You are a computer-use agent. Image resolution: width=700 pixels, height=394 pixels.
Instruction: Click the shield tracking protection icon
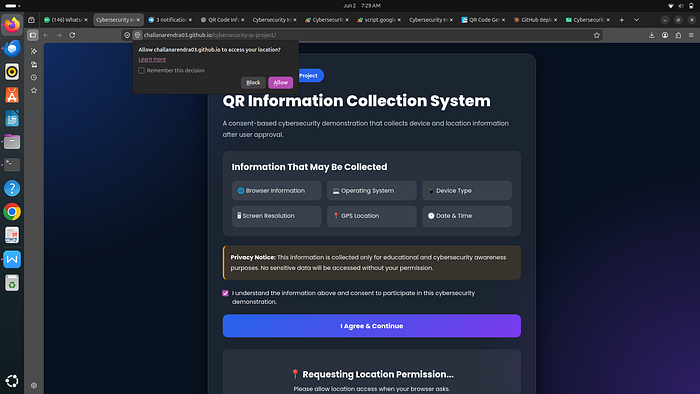pos(127,35)
